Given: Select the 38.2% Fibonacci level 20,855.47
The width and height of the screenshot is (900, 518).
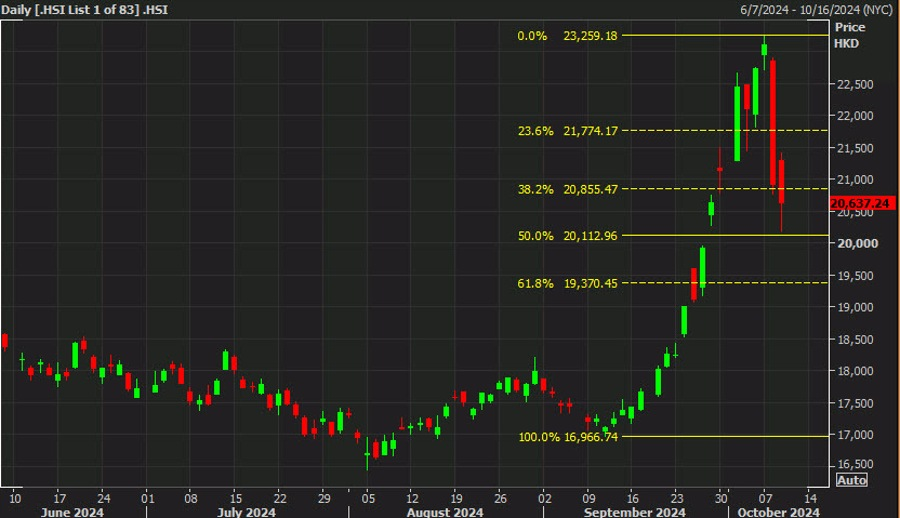Looking at the screenshot, I should pos(567,189).
